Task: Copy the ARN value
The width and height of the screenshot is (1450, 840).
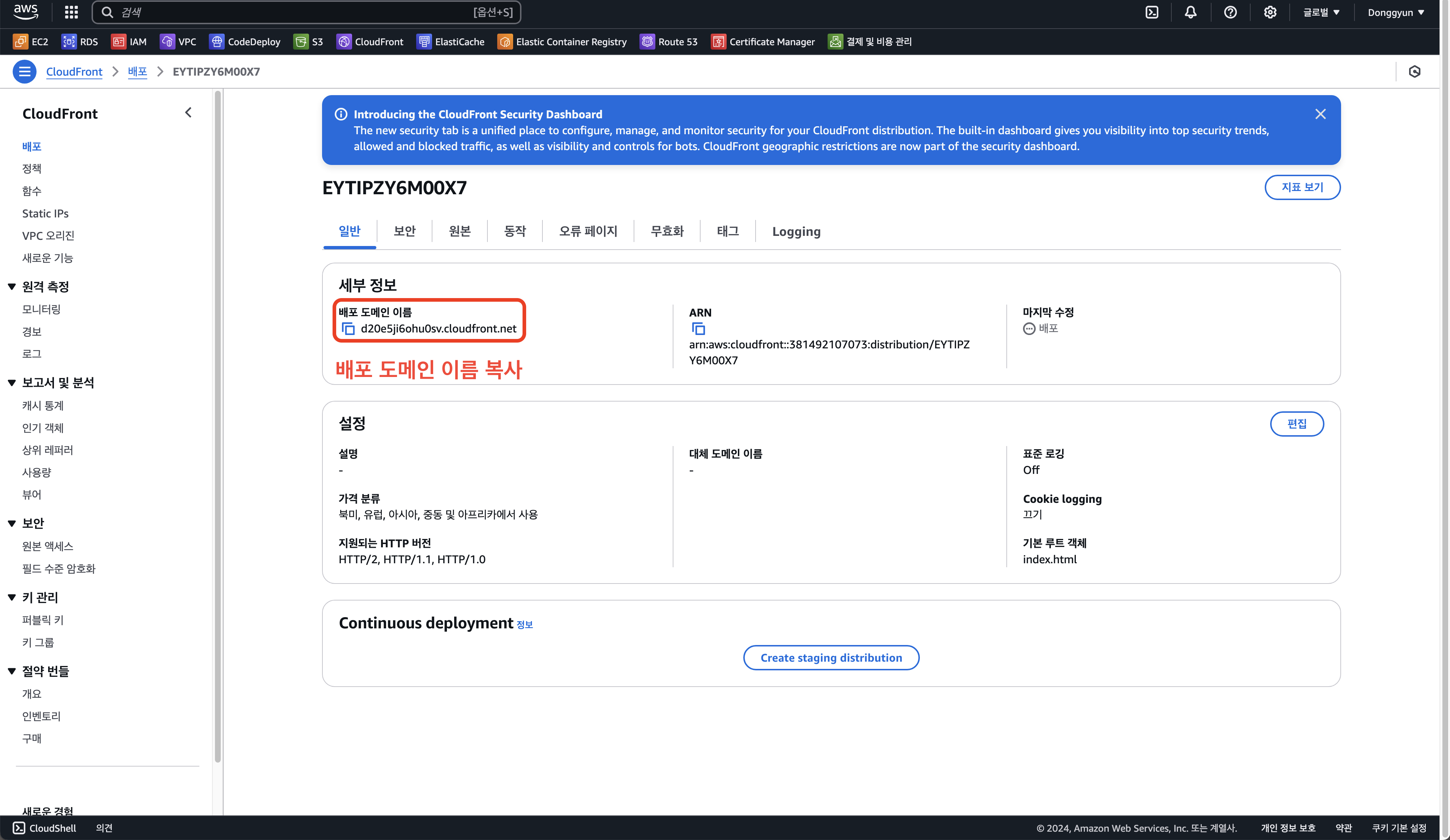Action: point(698,328)
